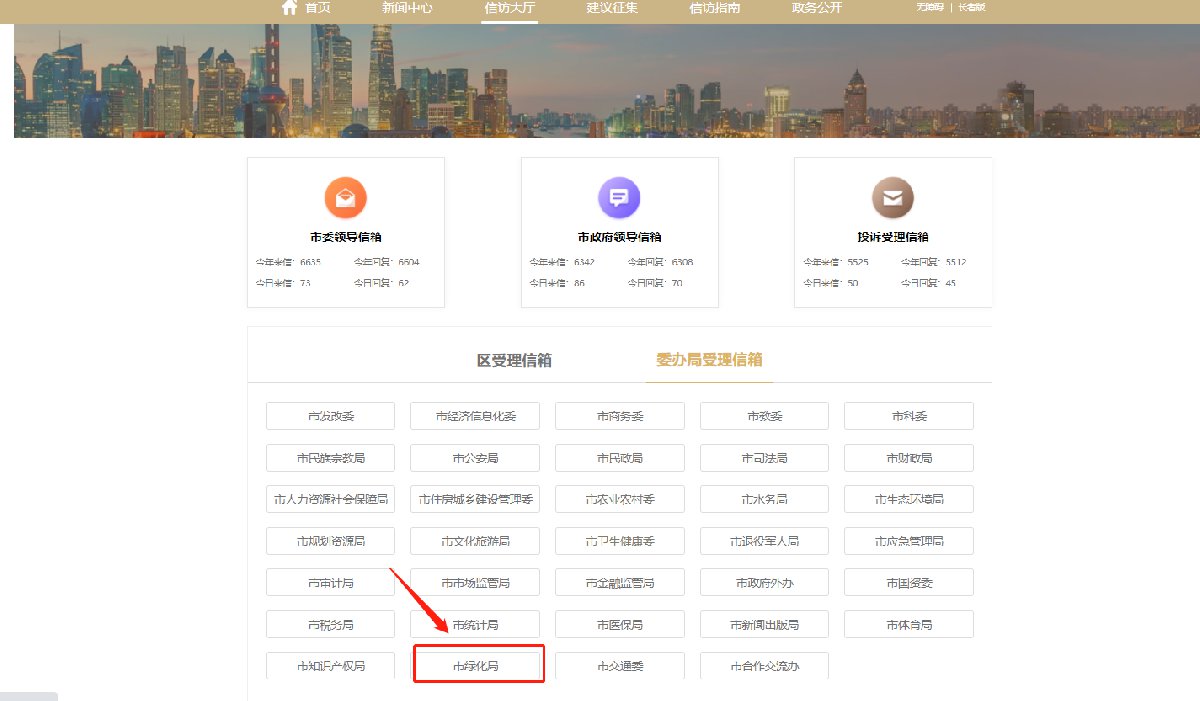Screen dimensions: 1200x701
Task: Enable 无障碍 accessibility mode link
Action: click(x=930, y=7)
